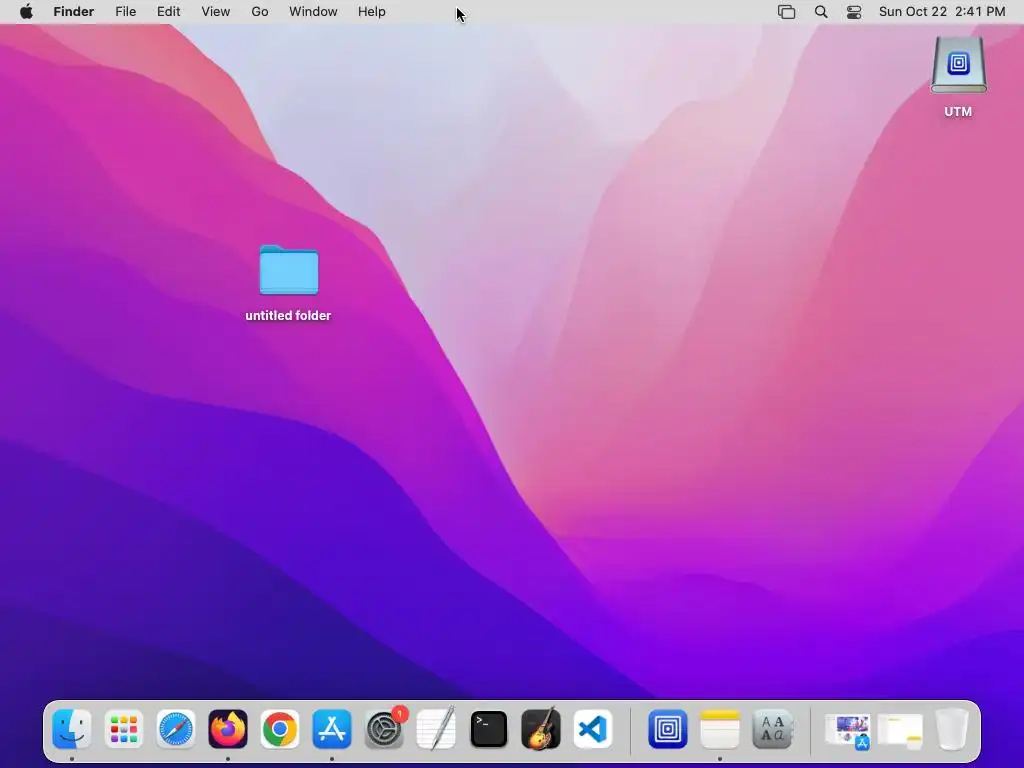
Task: Click the Stage Manager windows icon in menu bar
Action: 787,12
